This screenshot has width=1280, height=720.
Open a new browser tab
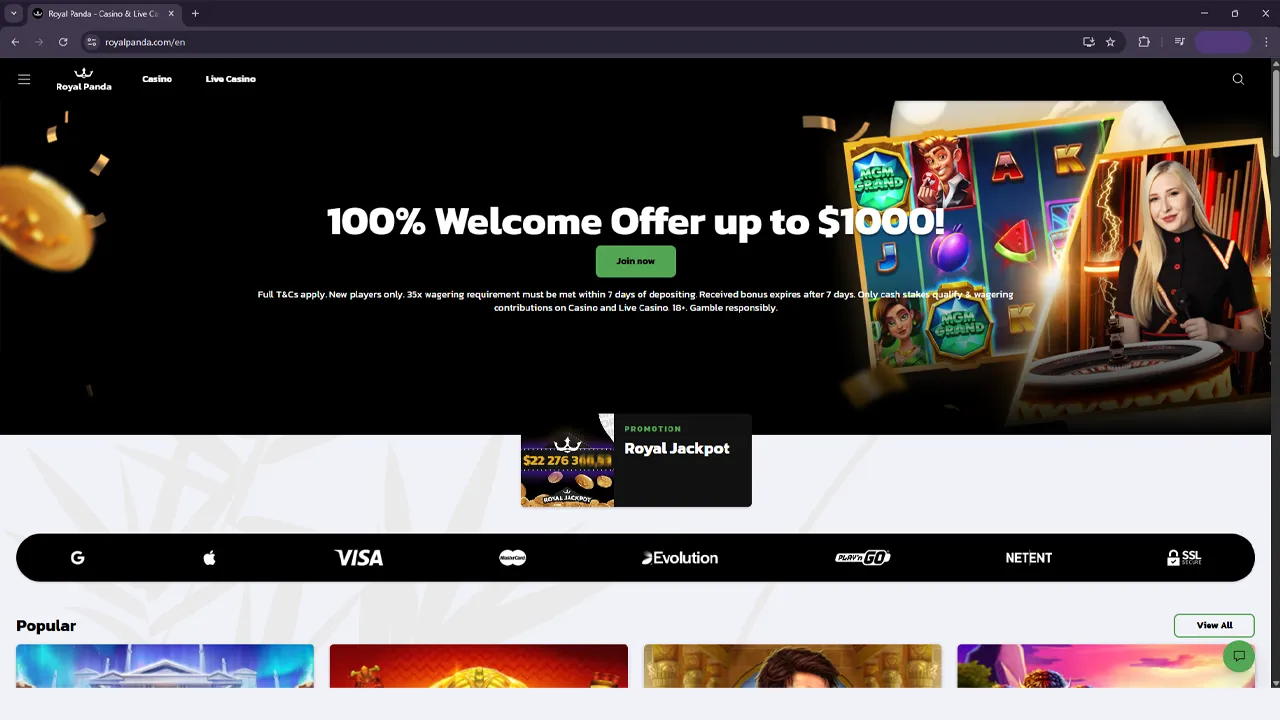(195, 13)
